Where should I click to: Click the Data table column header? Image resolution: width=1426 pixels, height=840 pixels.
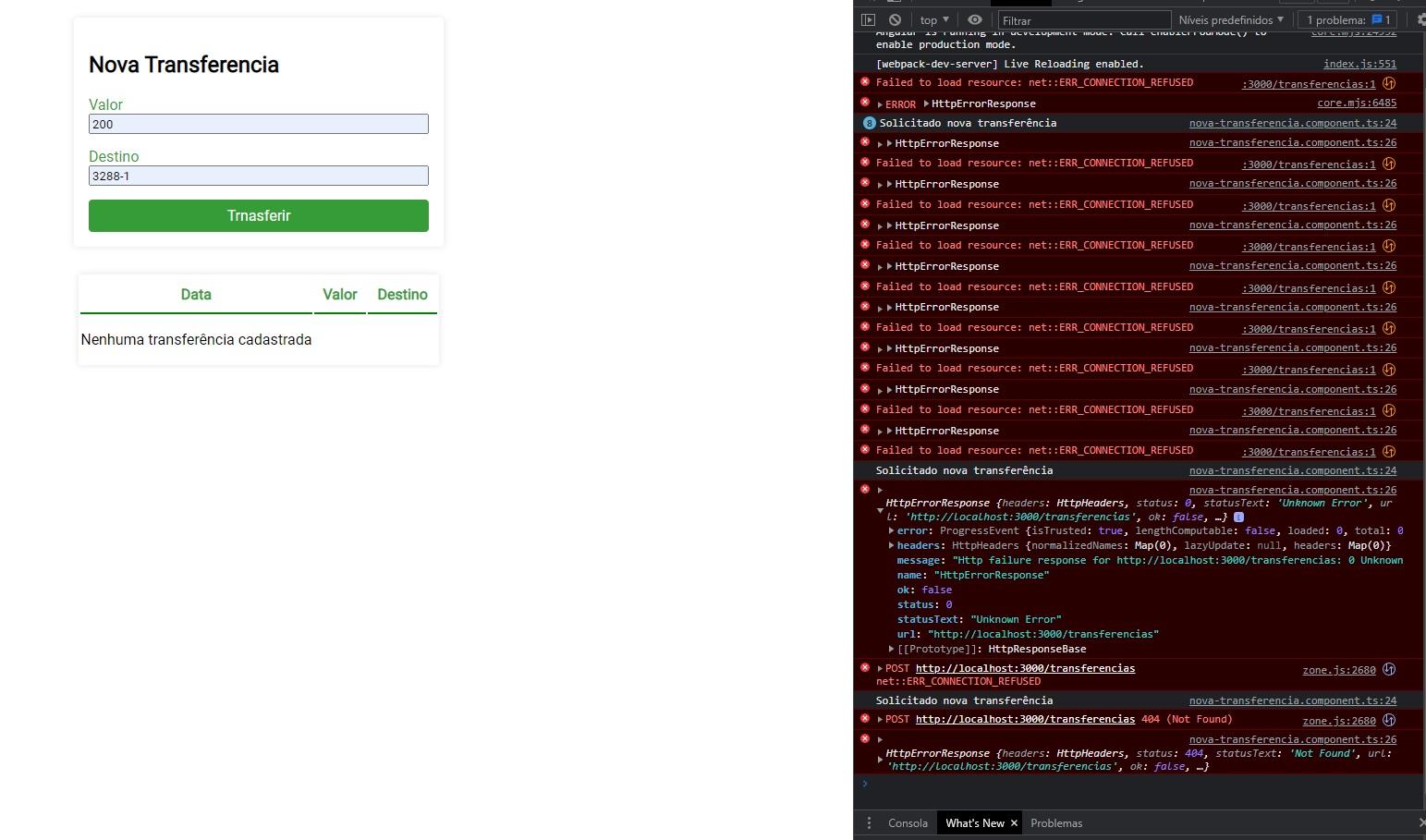(x=196, y=294)
